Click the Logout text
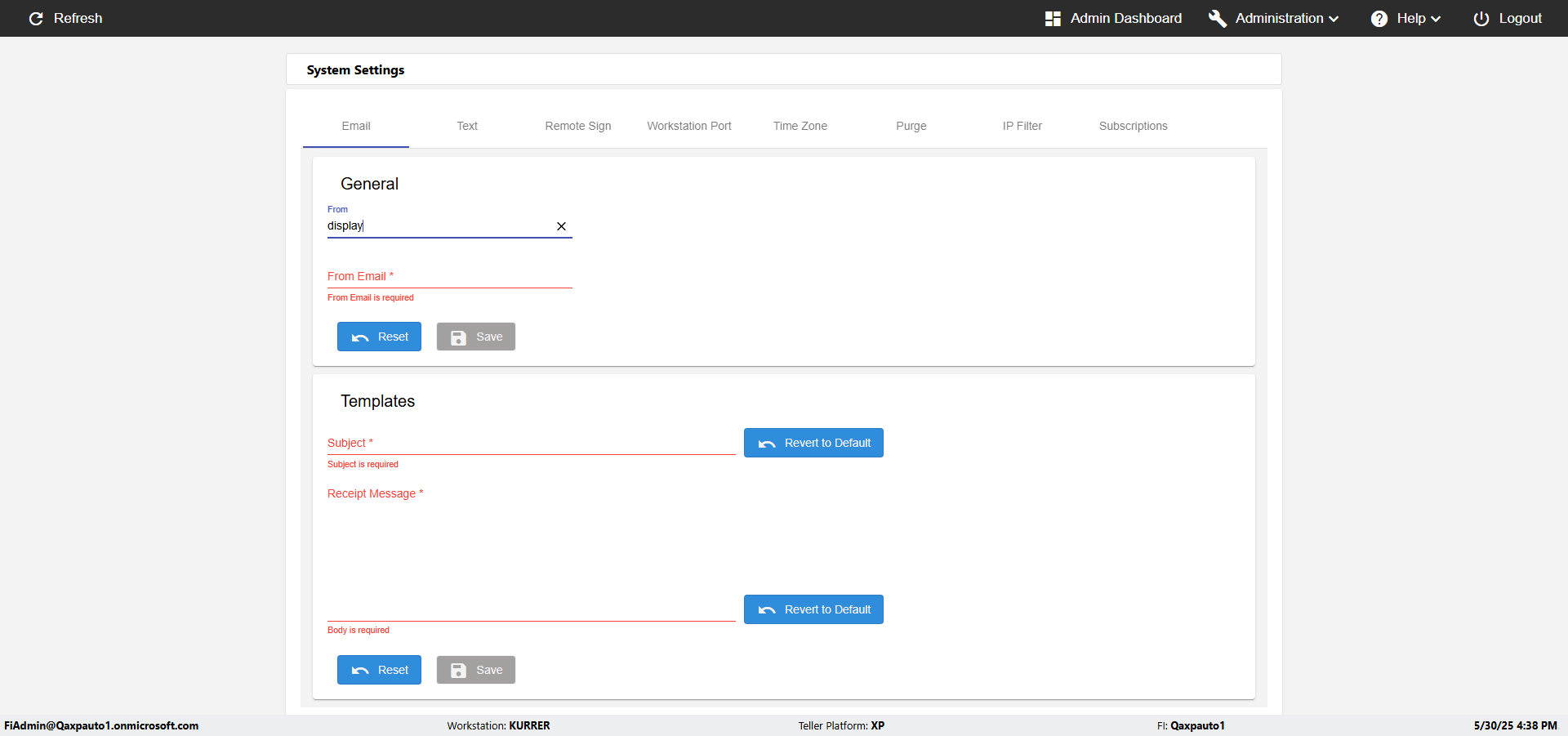 (1521, 18)
